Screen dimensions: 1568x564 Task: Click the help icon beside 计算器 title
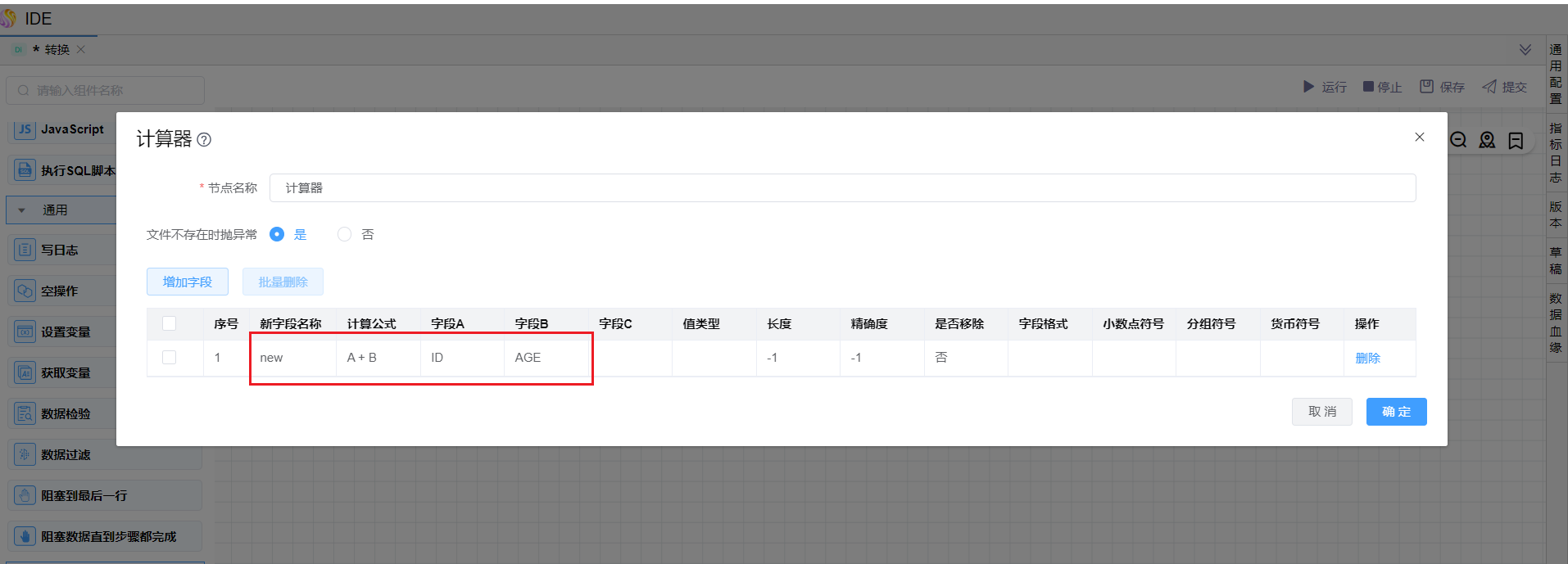(x=205, y=140)
